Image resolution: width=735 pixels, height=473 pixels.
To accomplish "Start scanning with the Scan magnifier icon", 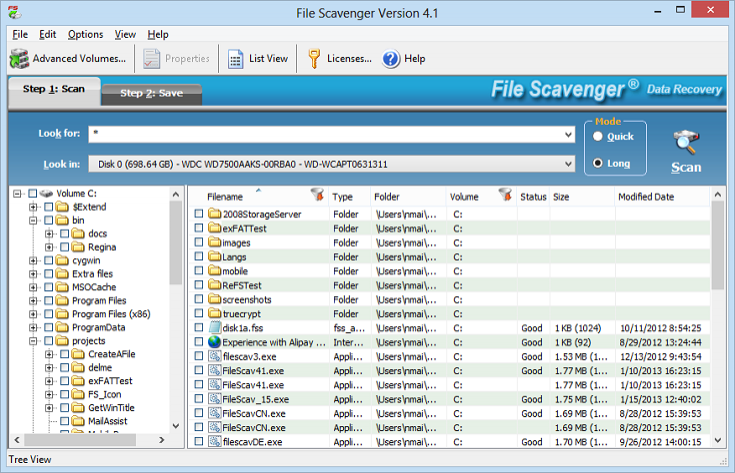I will pyautogui.click(x=686, y=143).
